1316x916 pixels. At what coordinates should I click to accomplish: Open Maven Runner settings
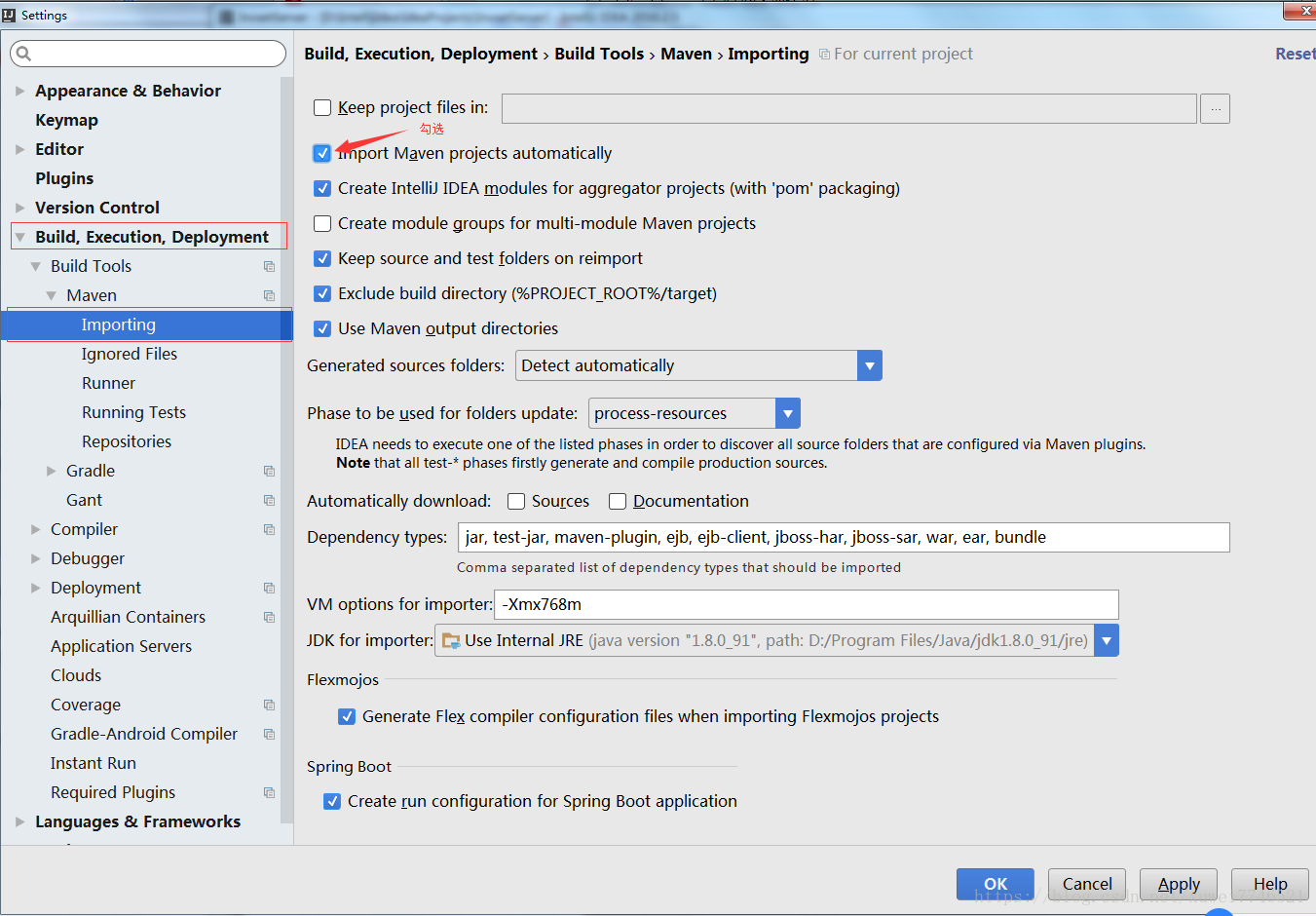pos(108,383)
